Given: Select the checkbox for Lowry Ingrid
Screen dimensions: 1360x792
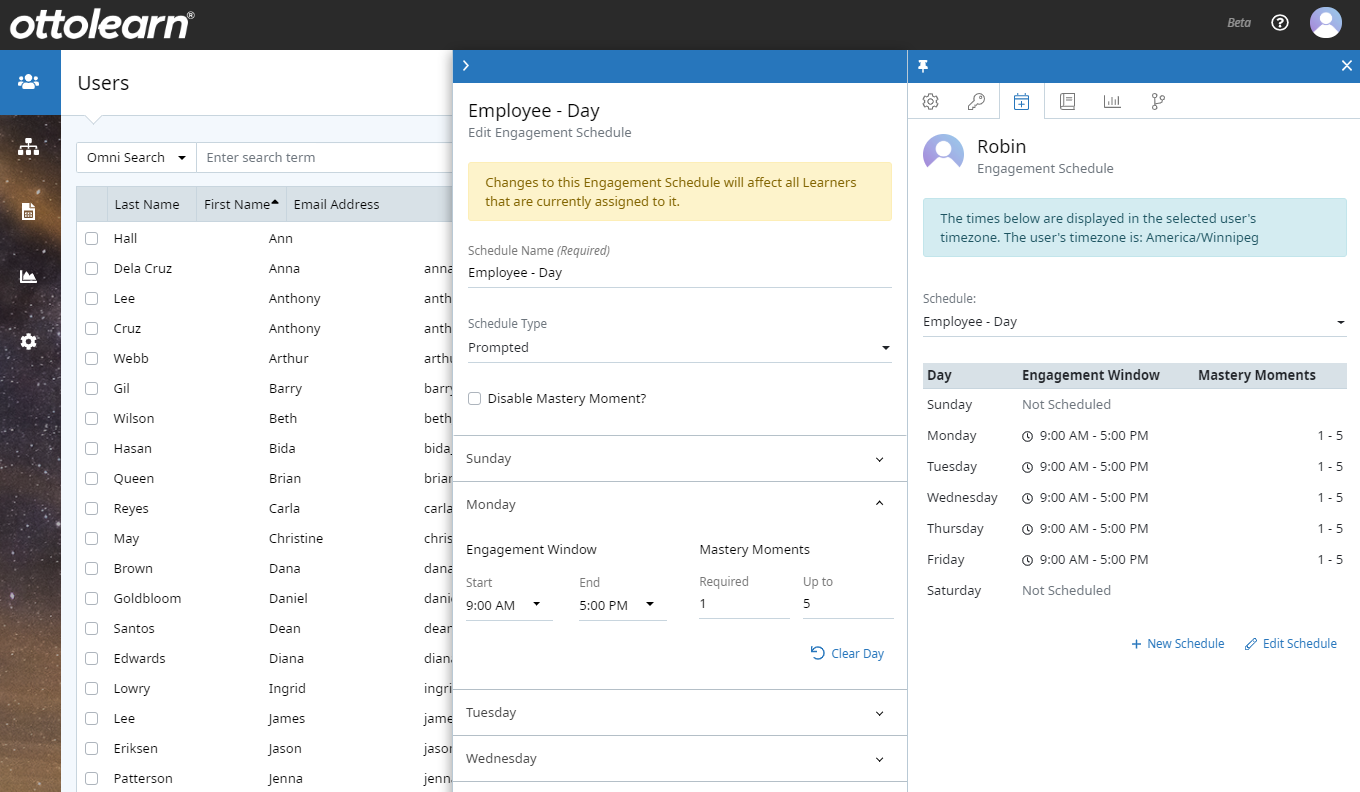Looking at the screenshot, I should (92, 689).
